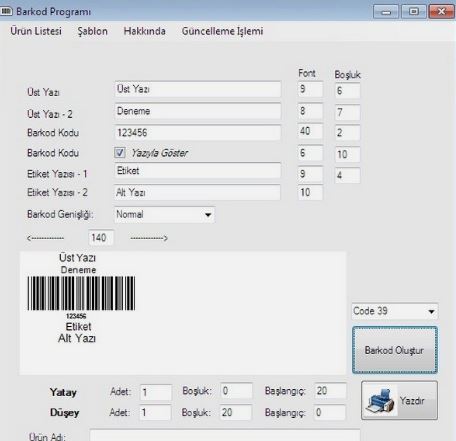Click the Üst Yazı Boşluk field showing 6
Image resolution: width=456 pixels, height=441 pixels.
pyautogui.click(x=347, y=91)
